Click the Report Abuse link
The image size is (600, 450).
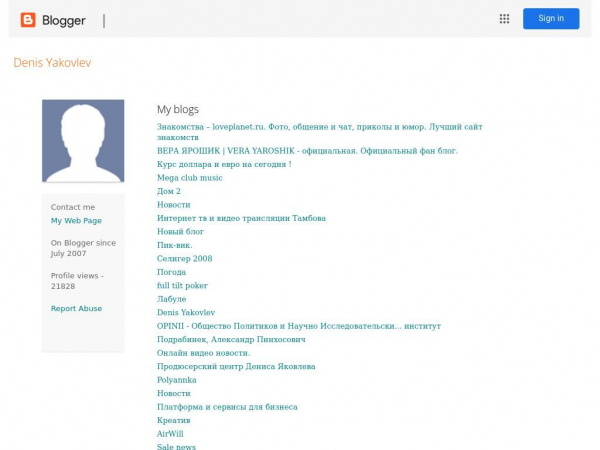(76, 309)
